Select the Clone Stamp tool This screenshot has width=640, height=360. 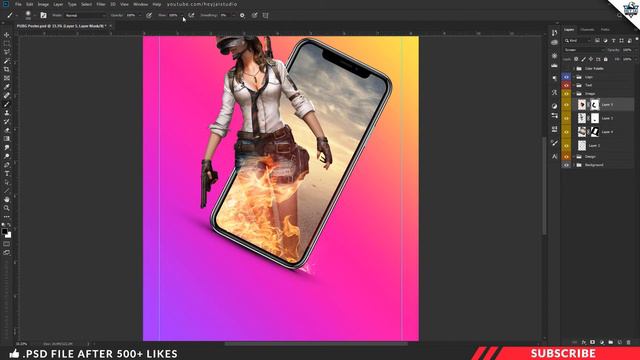click(7, 113)
